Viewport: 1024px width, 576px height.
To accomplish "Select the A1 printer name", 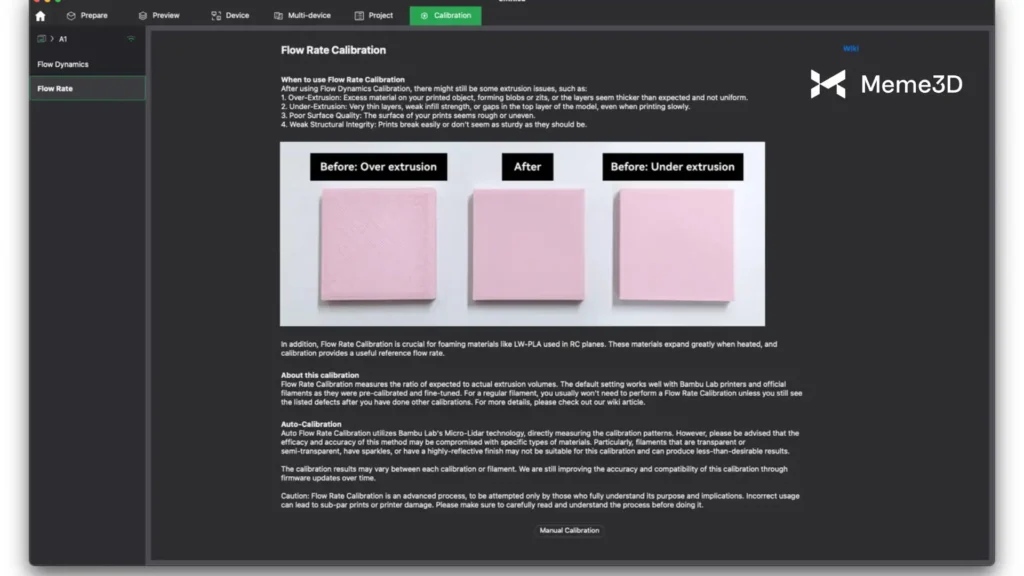I will pyautogui.click(x=62, y=39).
